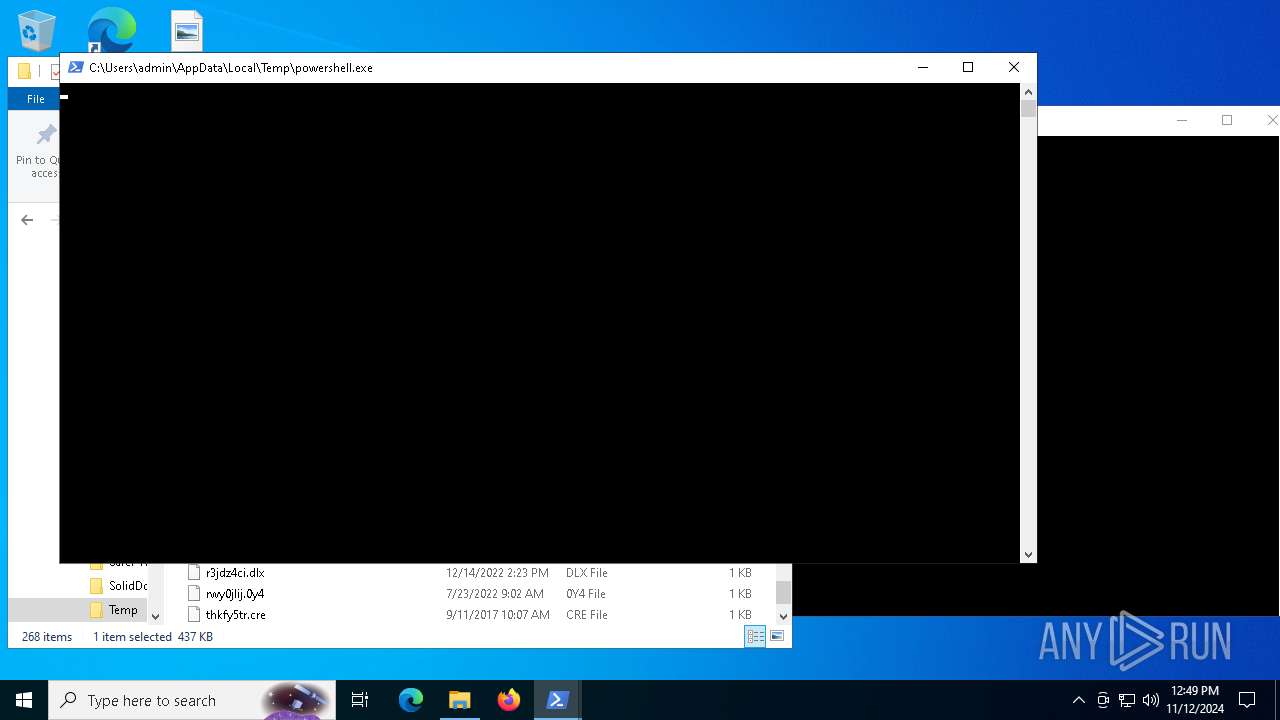Open Task View from the taskbar
Image resolution: width=1280 pixels, height=720 pixels.
(360, 700)
